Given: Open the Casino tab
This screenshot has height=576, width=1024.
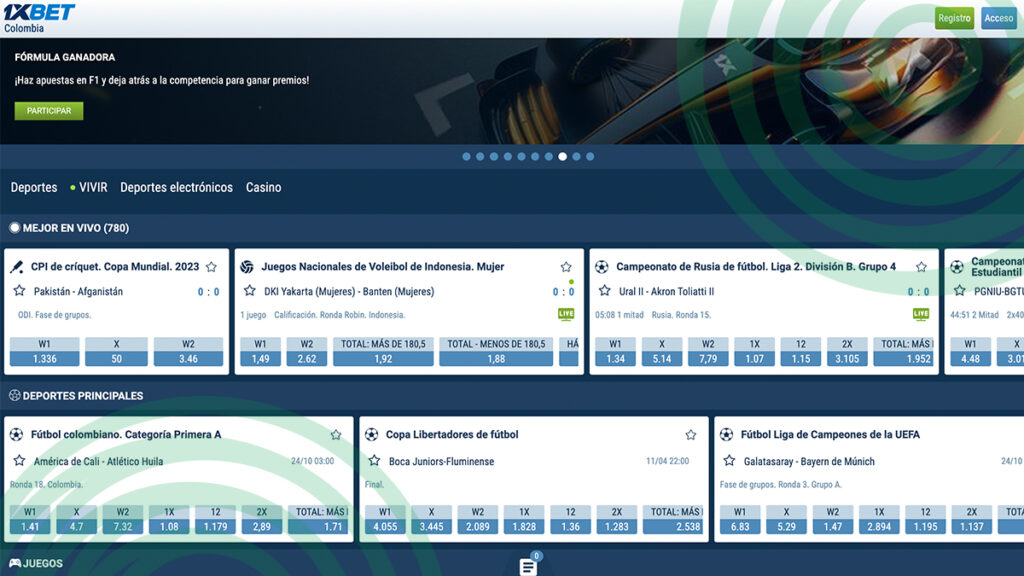Looking at the screenshot, I should 264,187.
